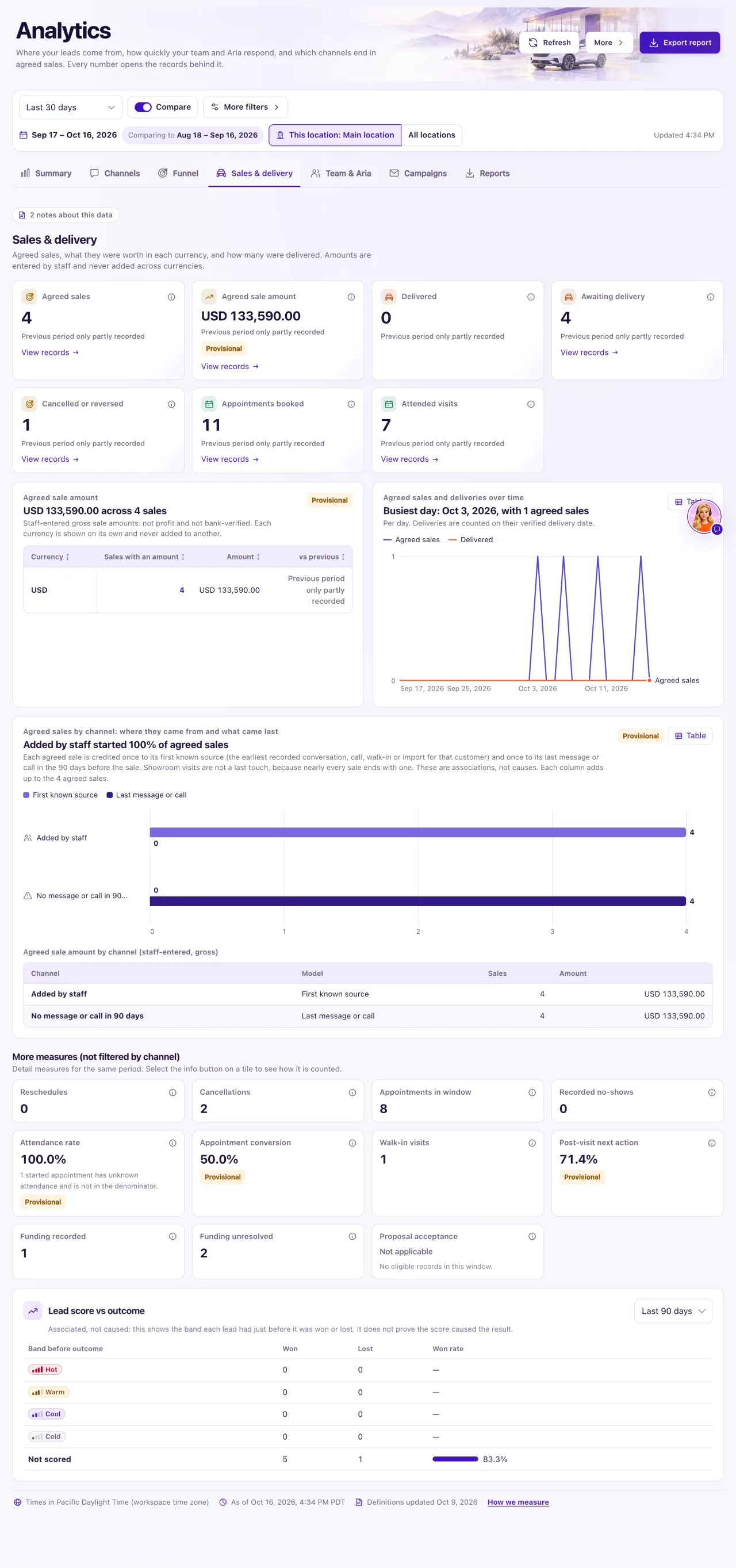Show info for Cancellations measure
Image resolution: width=736 pixels, height=1568 pixels.
pyautogui.click(x=352, y=1092)
